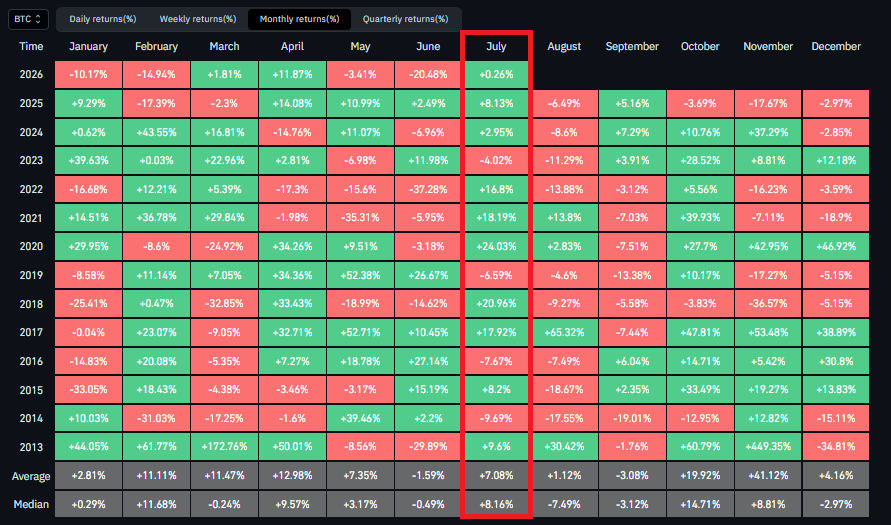Click the +2.81% January average cell

point(88,476)
